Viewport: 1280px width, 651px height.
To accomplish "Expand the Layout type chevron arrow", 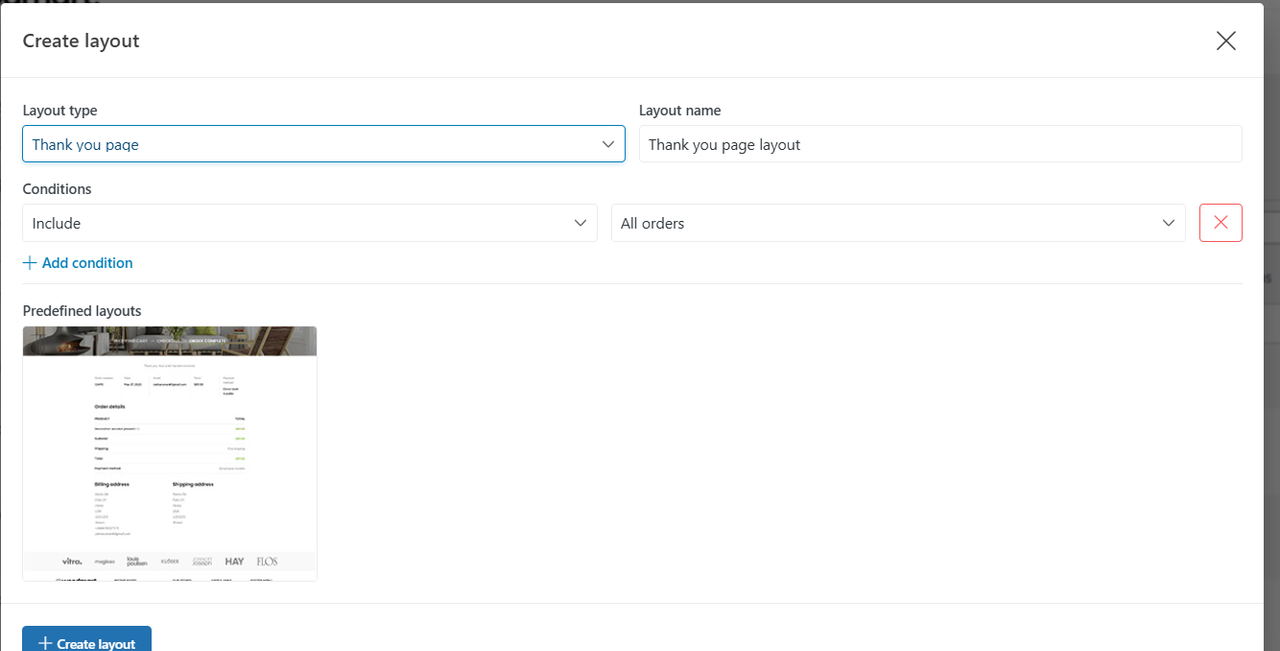I will point(608,144).
